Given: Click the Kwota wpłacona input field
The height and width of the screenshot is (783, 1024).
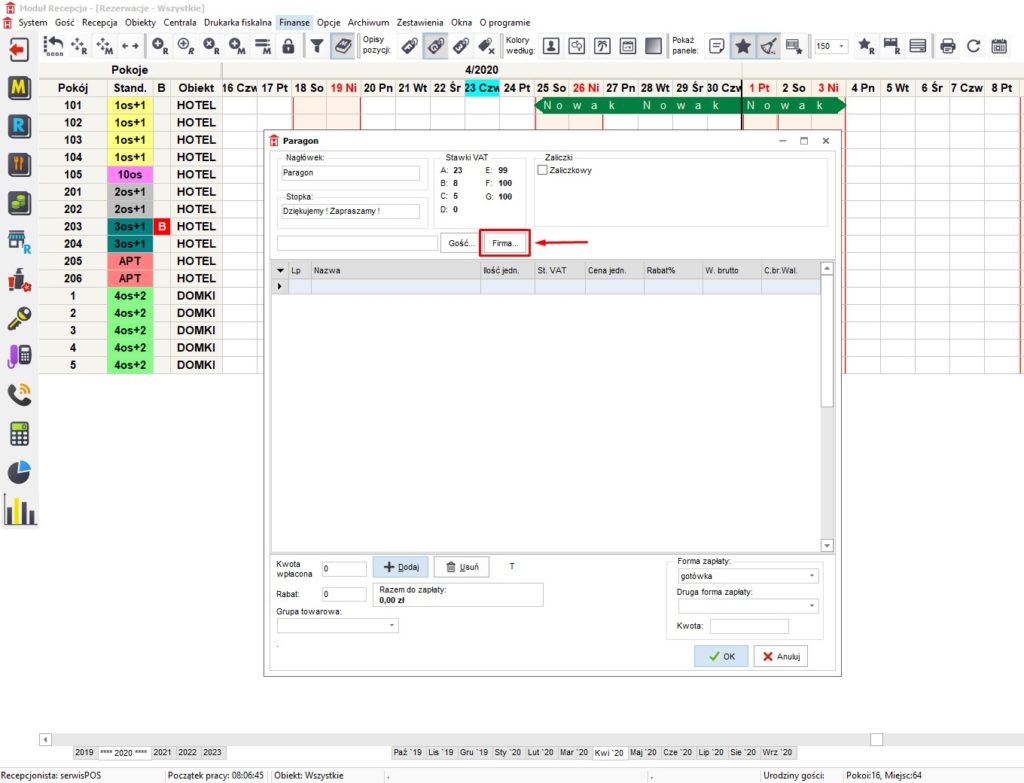Looking at the screenshot, I should pyautogui.click(x=344, y=568).
